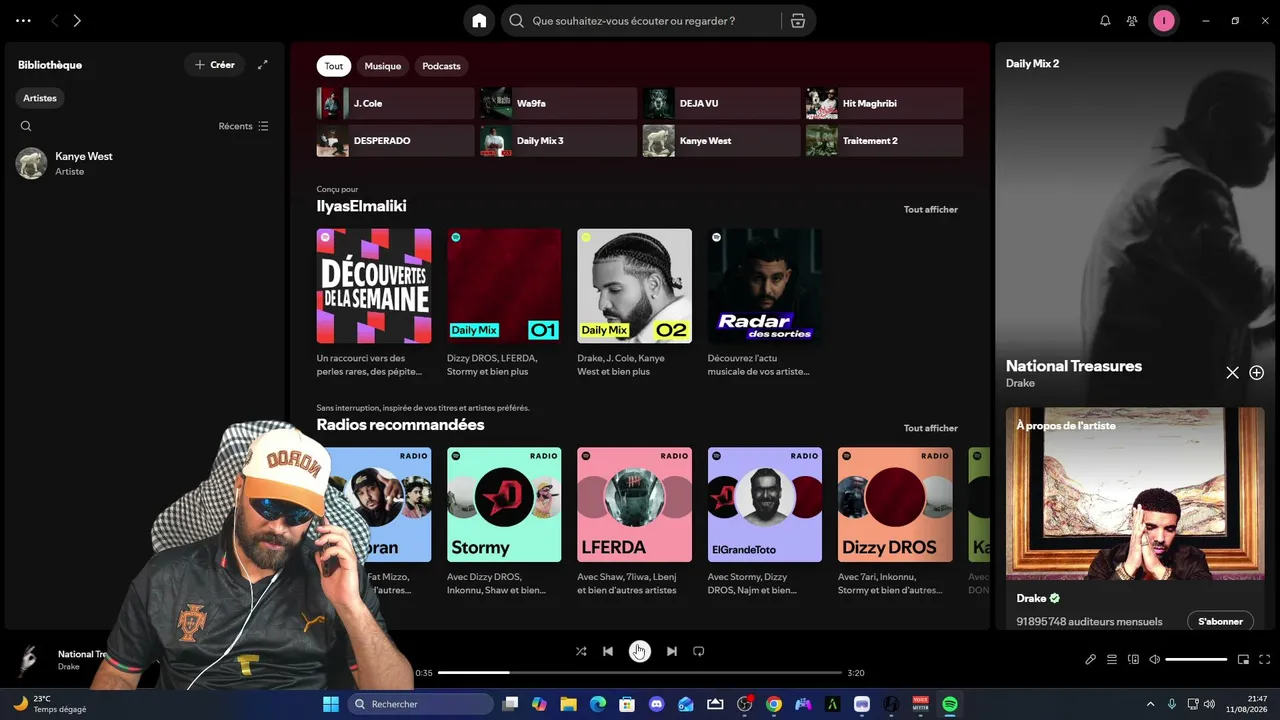The height and width of the screenshot is (720, 1280).
Task: Seek in the track progress bar
Action: point(640,673)
